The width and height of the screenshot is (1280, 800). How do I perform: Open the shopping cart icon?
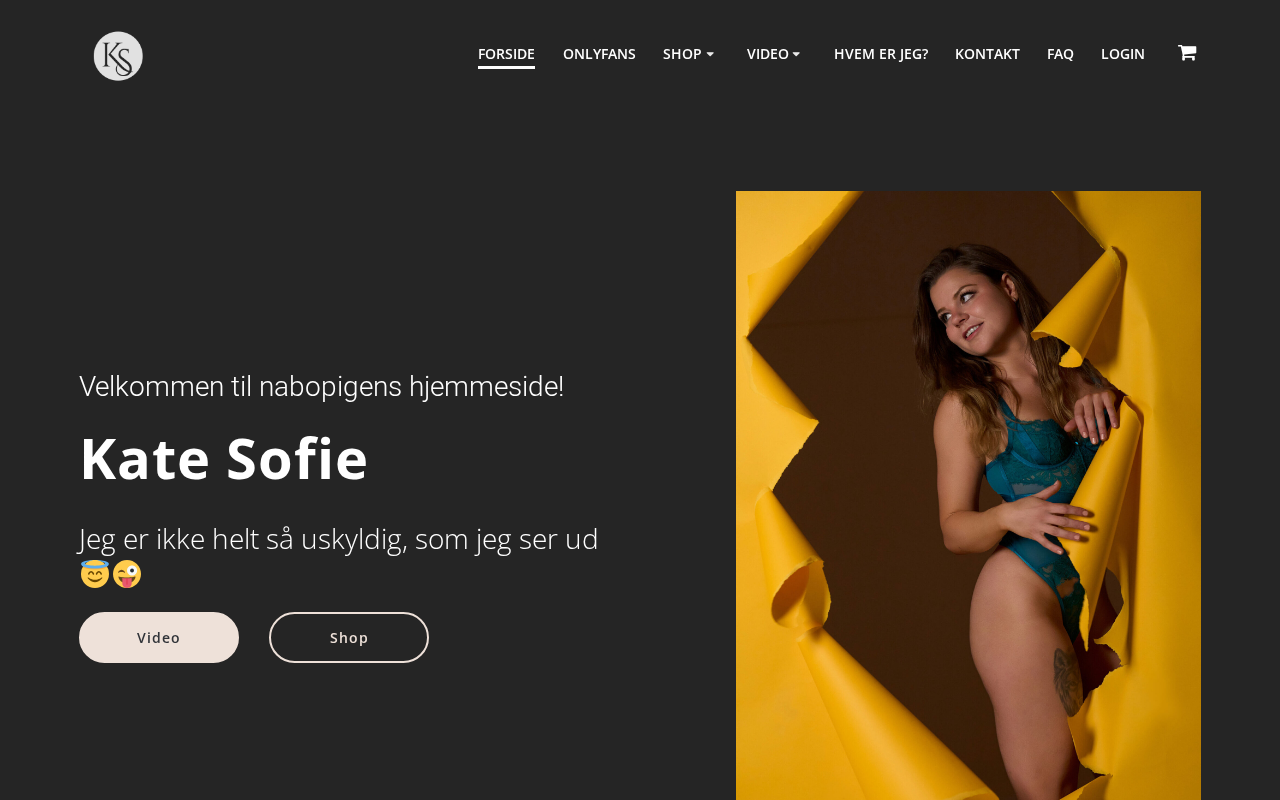pyautogui.click(x=1187, y=53)
